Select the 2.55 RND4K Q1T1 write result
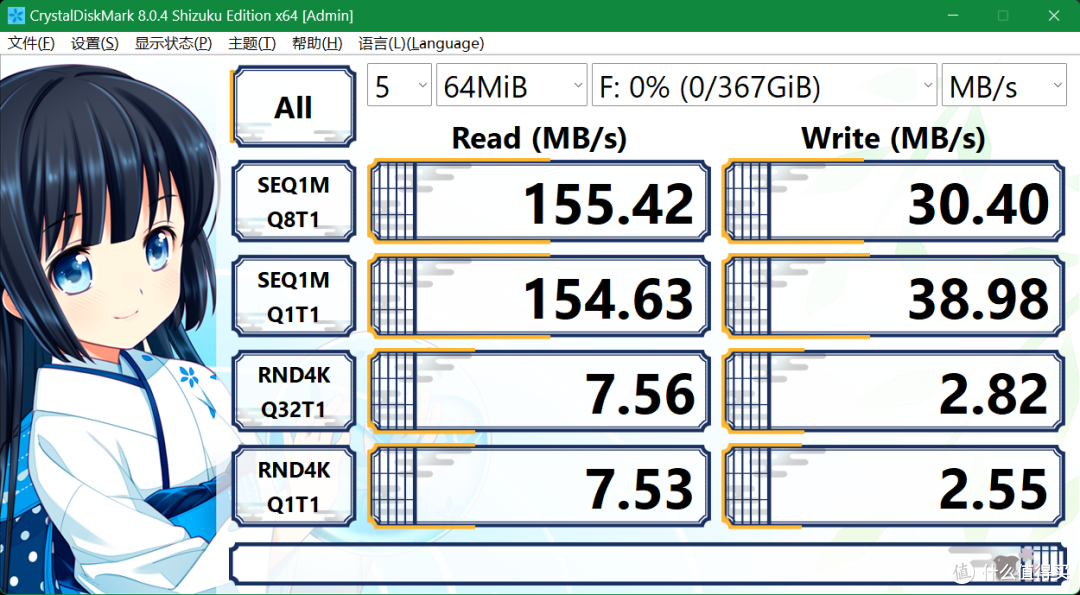1080x595 pixels. coord(894,486)
